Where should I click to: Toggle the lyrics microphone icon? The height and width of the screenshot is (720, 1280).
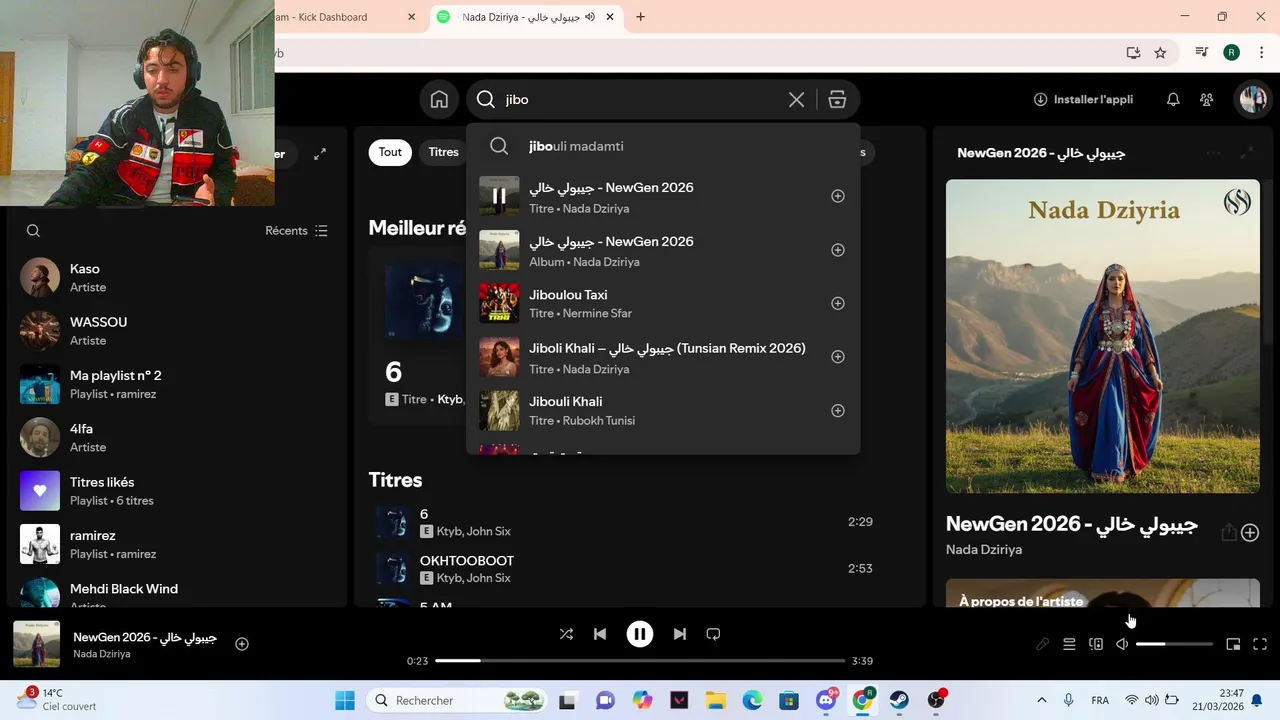coord(1042,644)
